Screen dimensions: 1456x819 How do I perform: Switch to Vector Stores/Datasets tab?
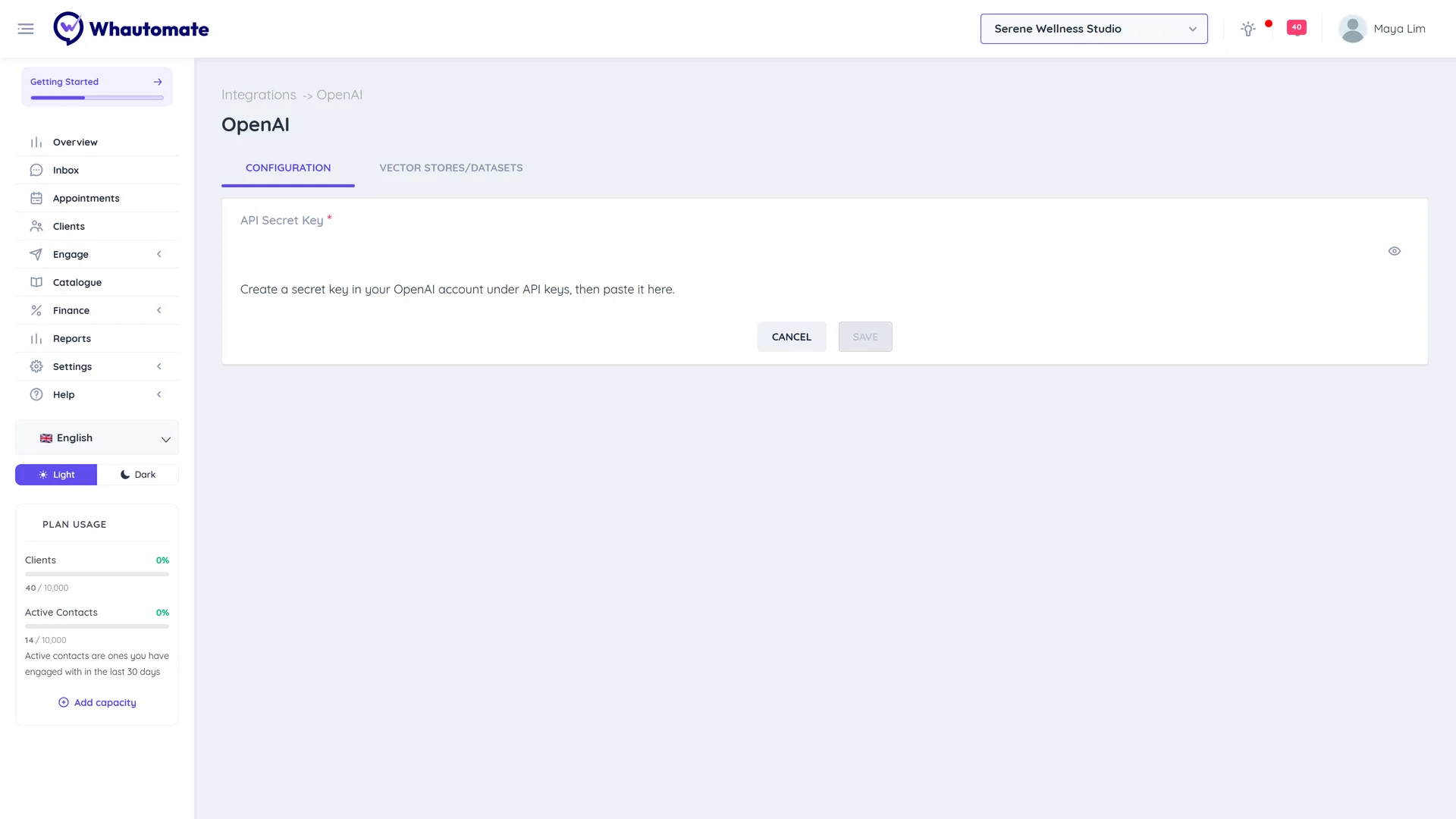click(451, 168)
